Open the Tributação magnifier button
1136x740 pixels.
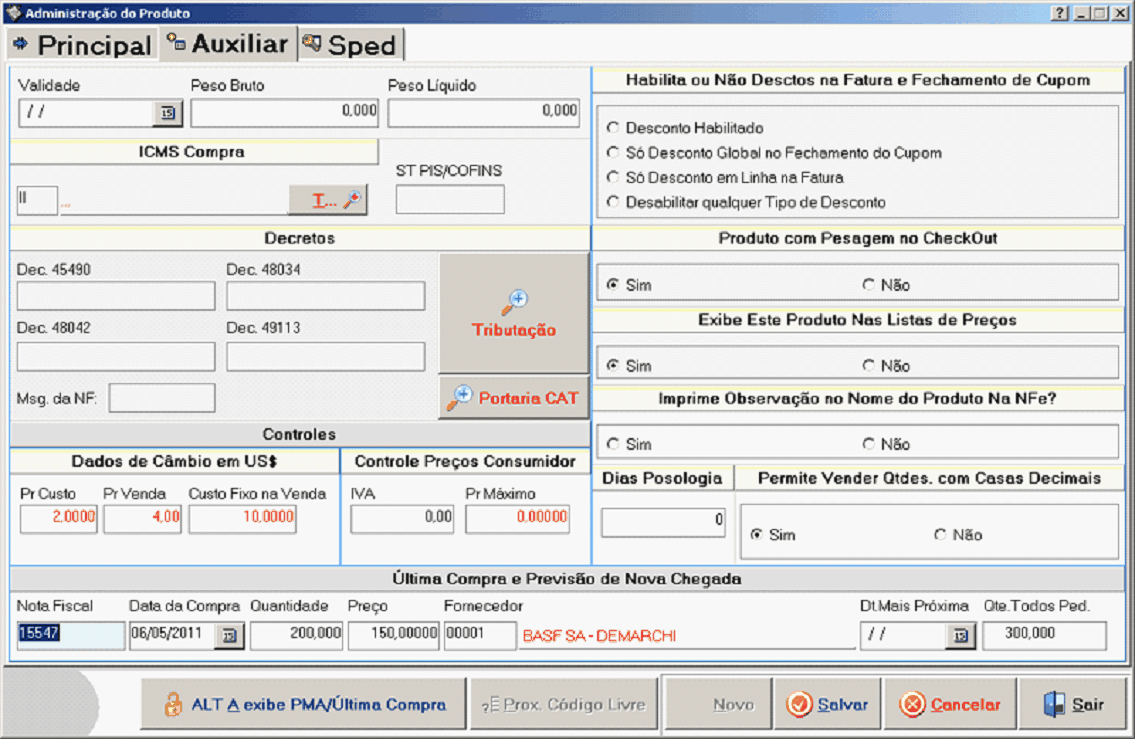pos(514,313)
